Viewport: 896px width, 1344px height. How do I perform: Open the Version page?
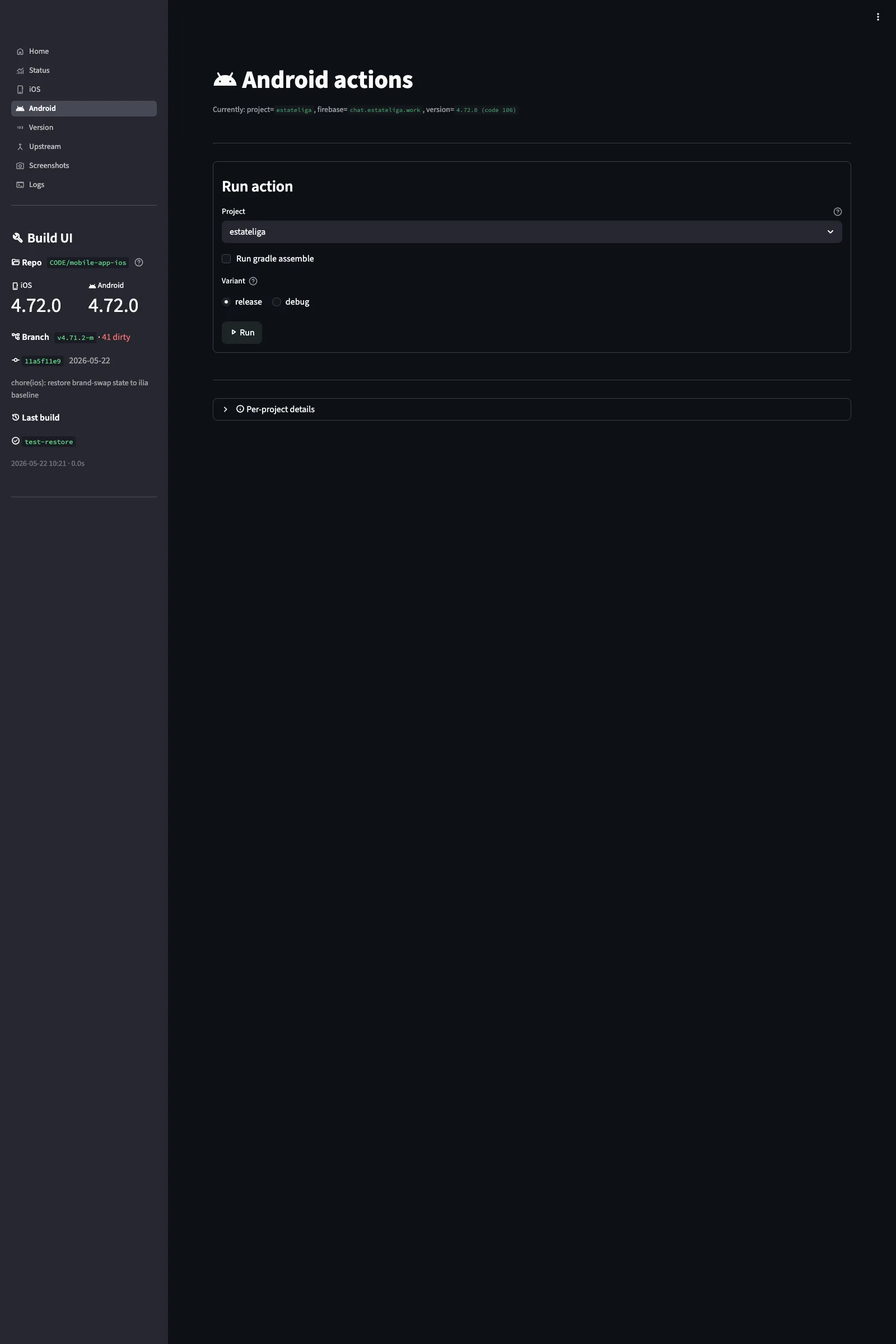tap(83, 128)
